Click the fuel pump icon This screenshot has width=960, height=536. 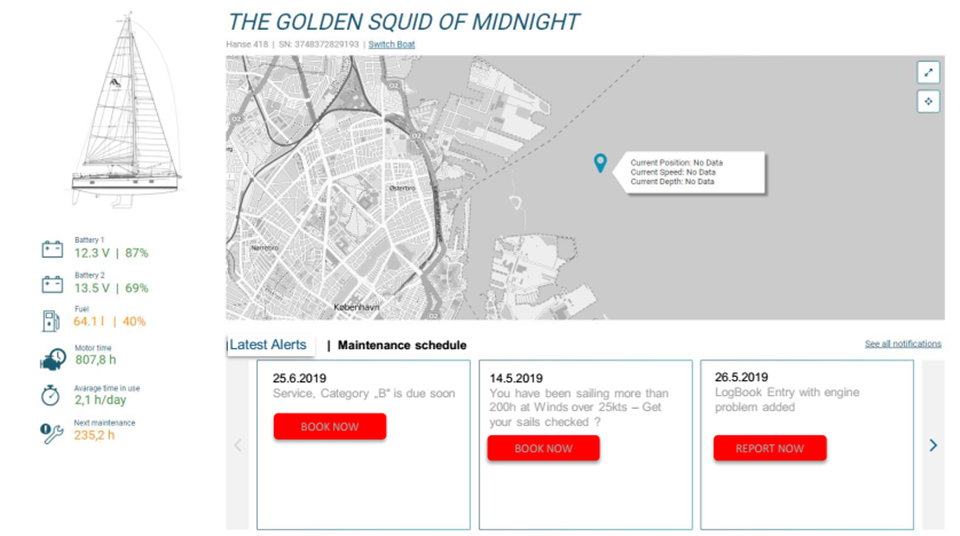click(x=51, y=320)
